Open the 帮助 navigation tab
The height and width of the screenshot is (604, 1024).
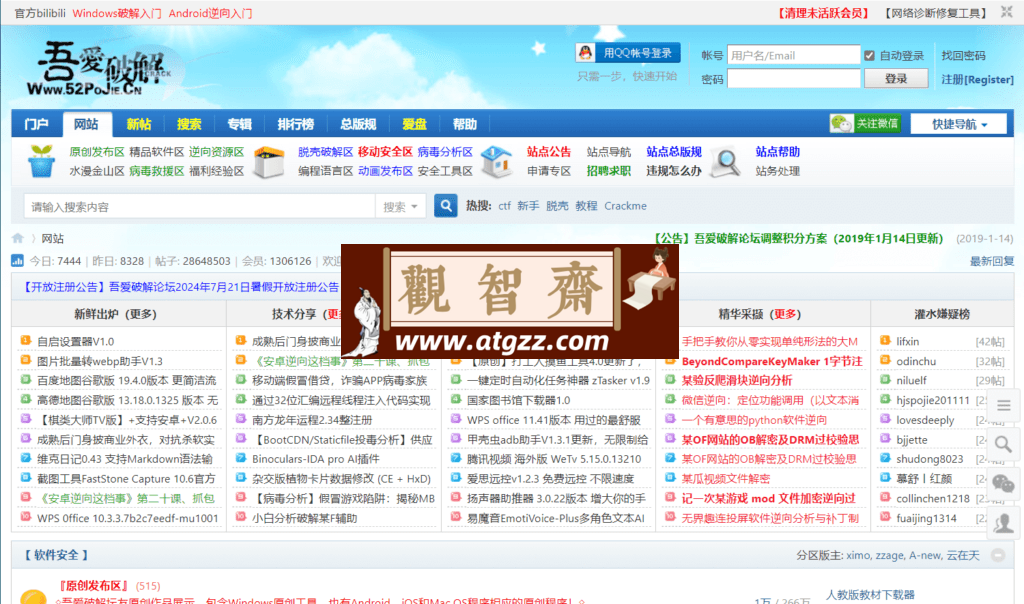pyautogui.click(x=464, y=124)
